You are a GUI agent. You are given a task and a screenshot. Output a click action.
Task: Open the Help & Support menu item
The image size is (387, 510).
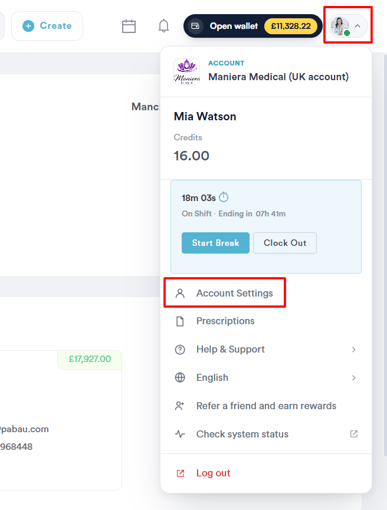coord(266,349)
